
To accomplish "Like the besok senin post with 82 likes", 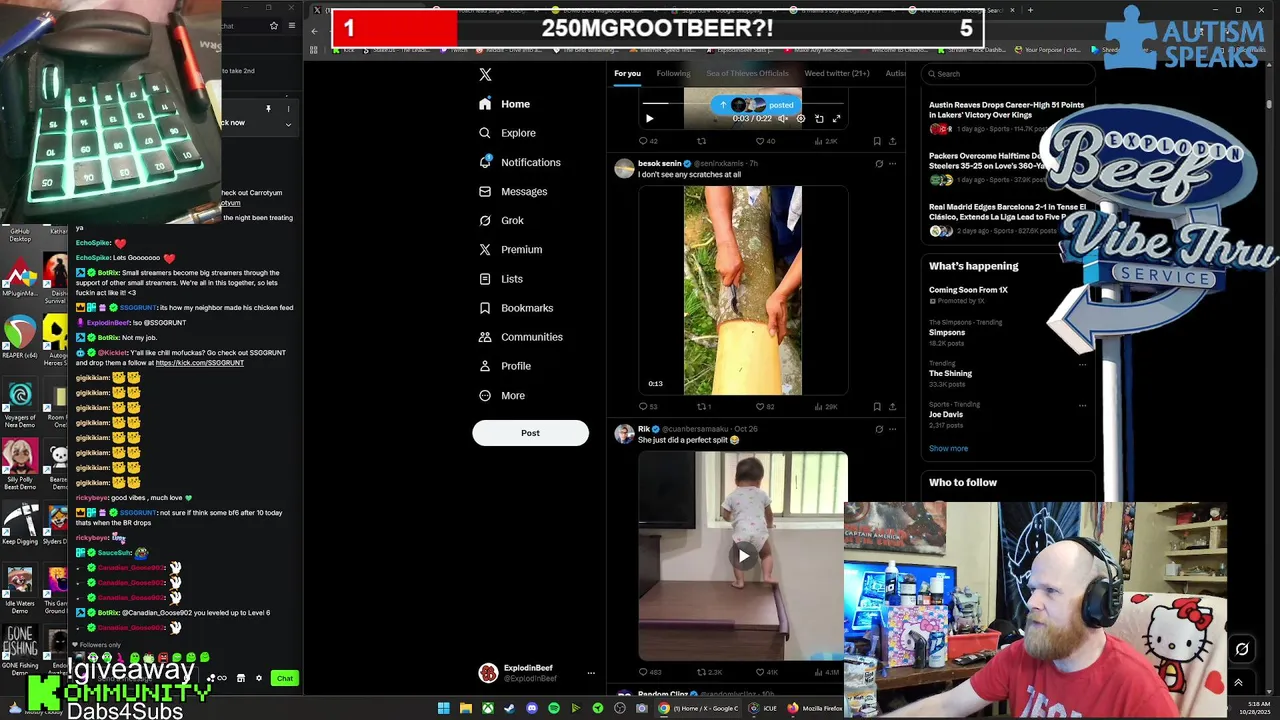I will click(765, 407).
